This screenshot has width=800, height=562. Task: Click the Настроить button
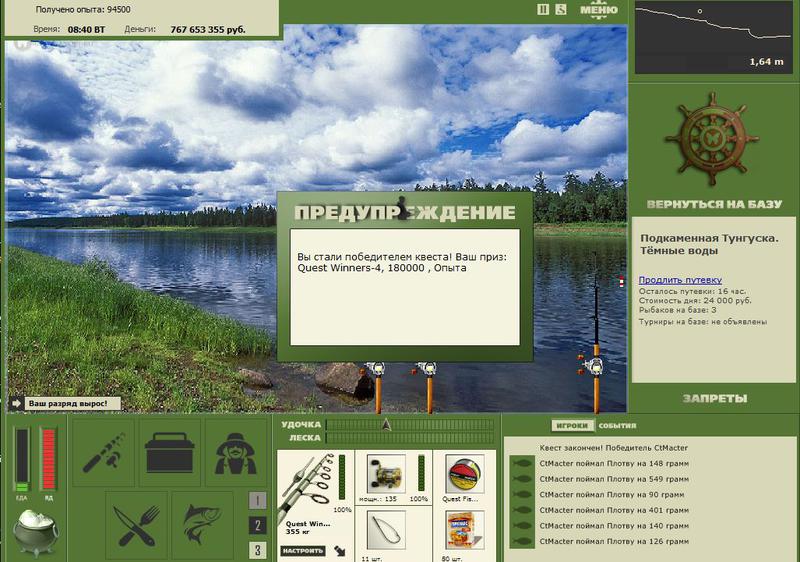point(303,551)
